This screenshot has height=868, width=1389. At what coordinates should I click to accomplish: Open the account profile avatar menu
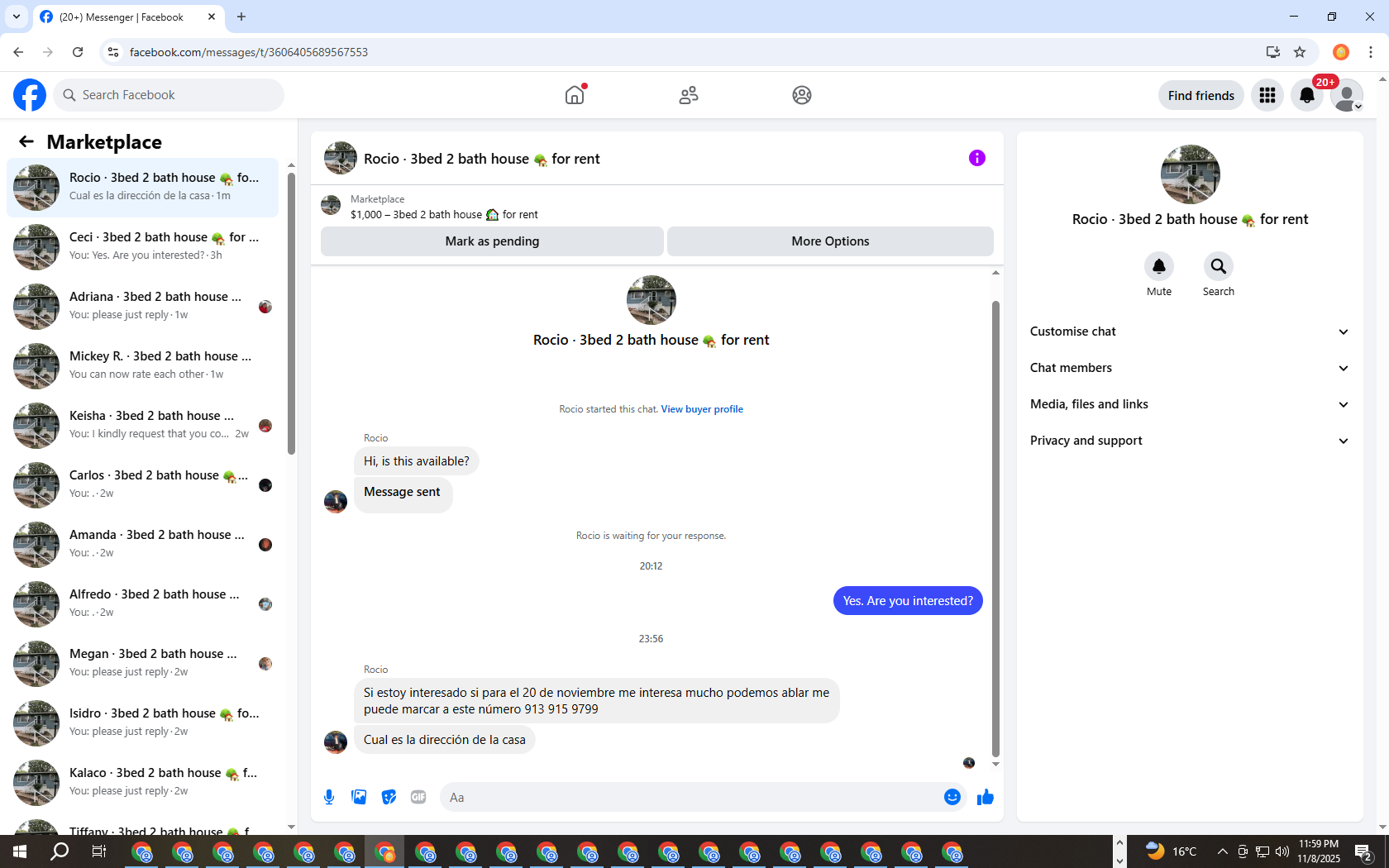[1347, 95]
